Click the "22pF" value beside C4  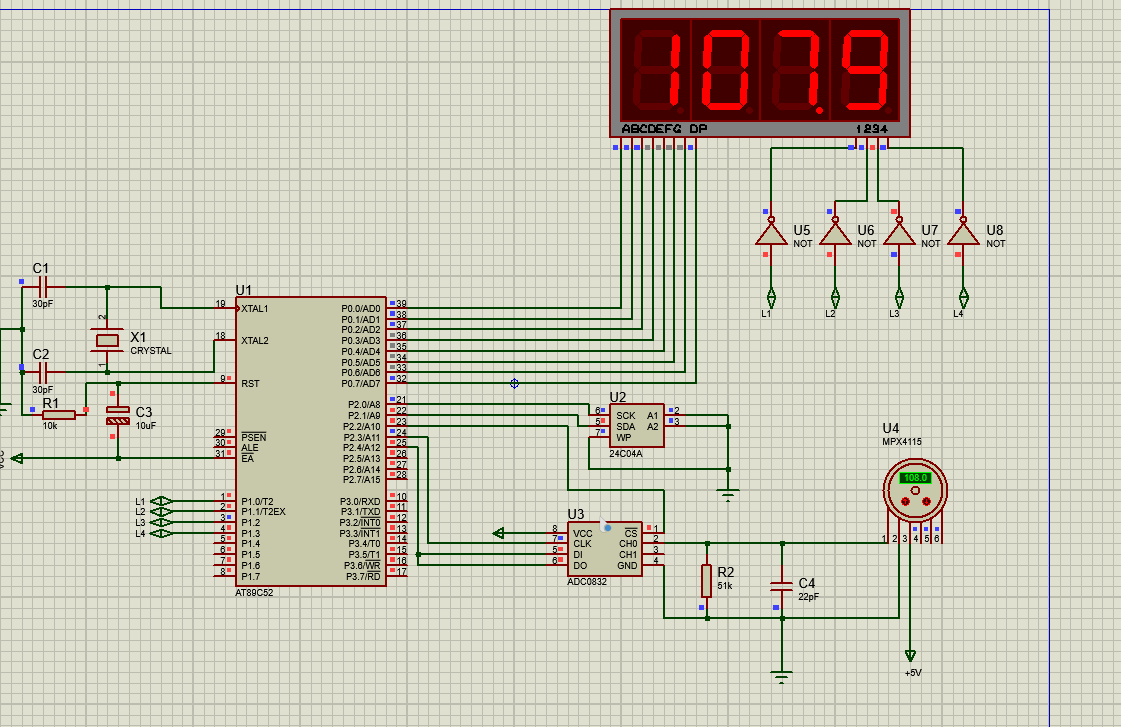click(809, 597)
